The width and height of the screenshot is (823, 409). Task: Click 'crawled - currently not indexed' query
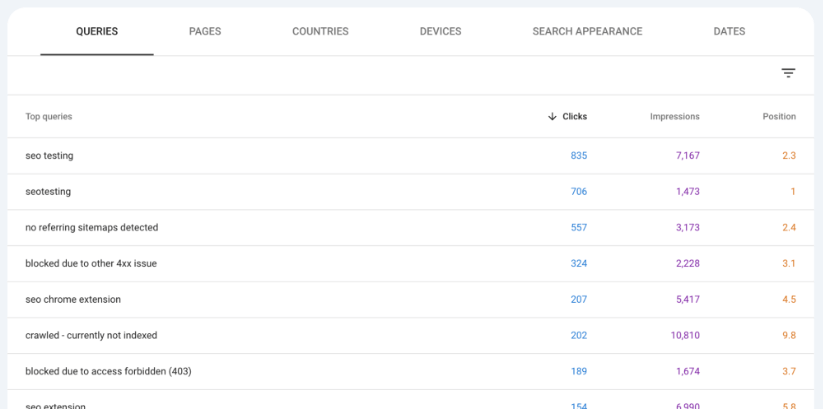coord(91,336)
